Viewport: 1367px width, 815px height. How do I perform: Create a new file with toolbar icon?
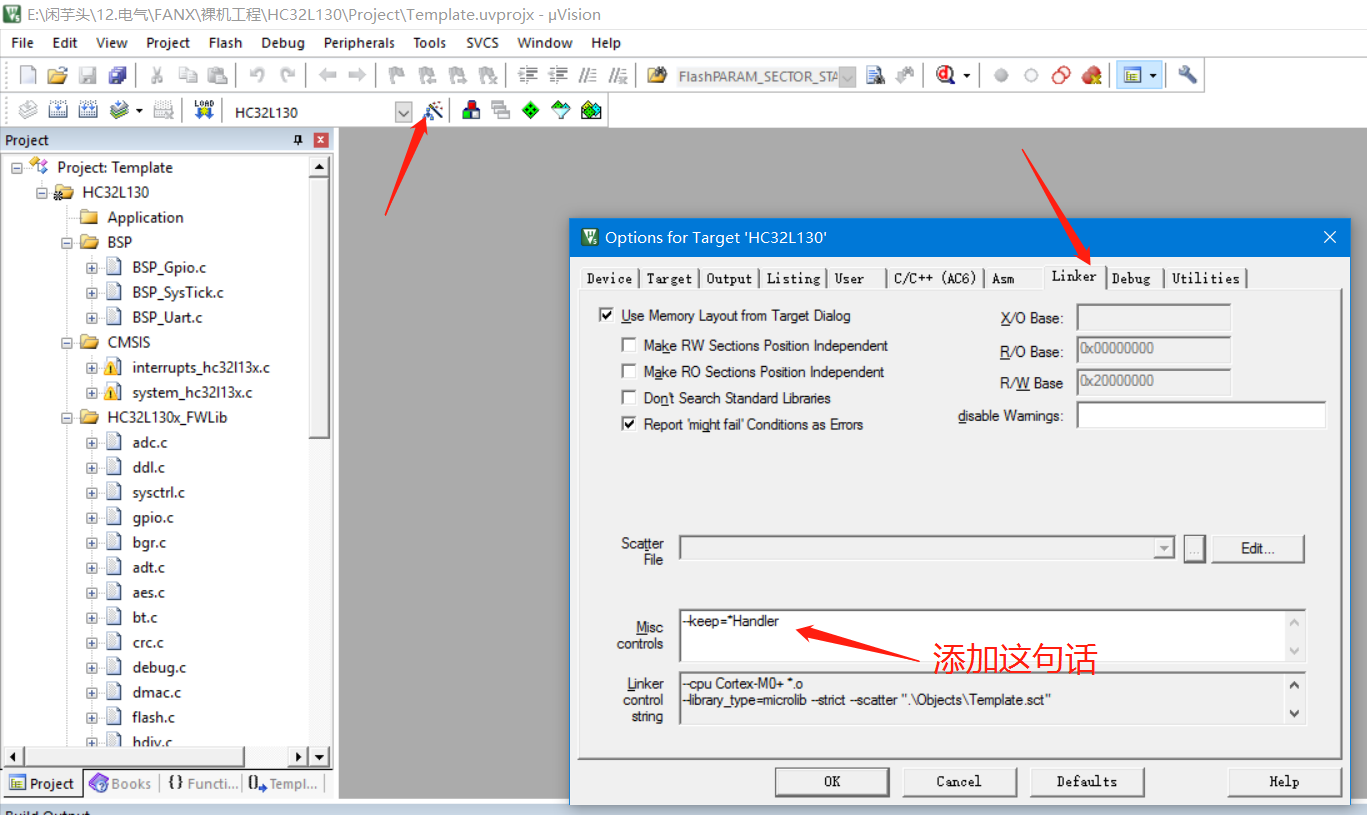28,75
